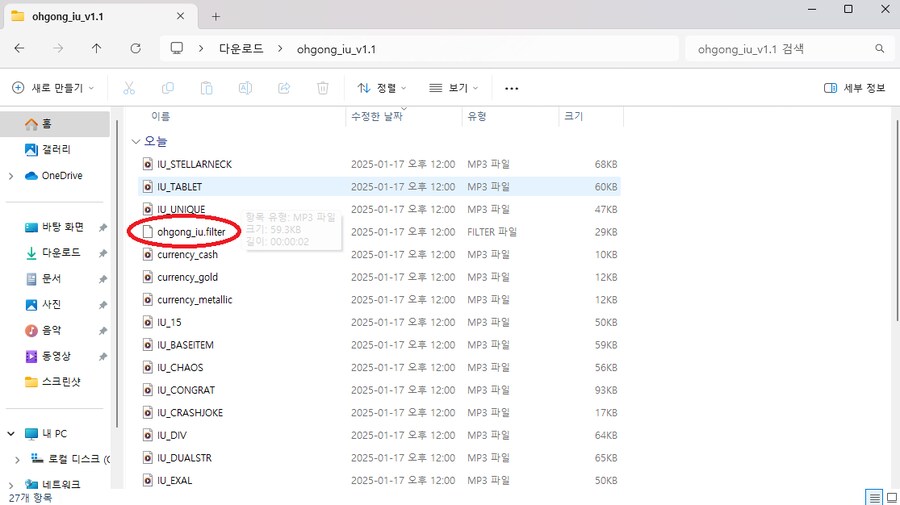The image size is (900, 505).
Task: Go back with the Back arrow
Action: [20, 49]
